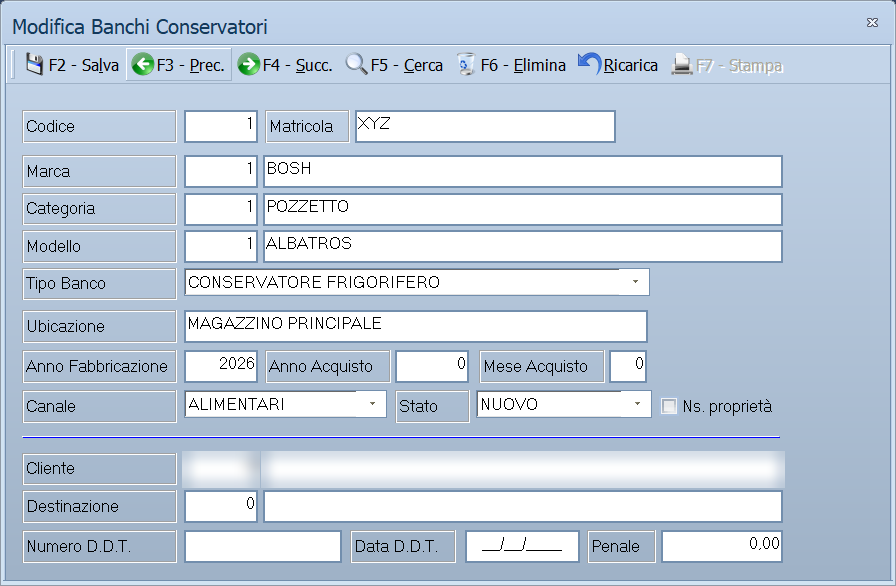
Task: Click the Numero D.D.T. input field
Action: point(263,547)
